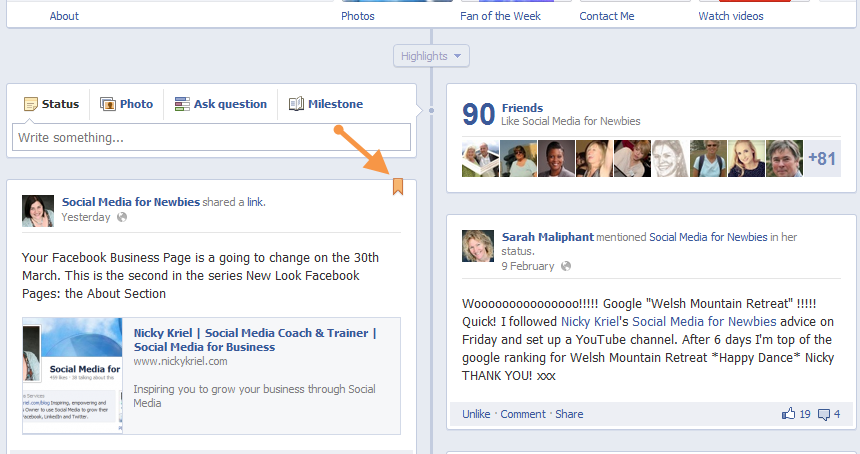Click www.nickykriel.com URL text
860x454 pixels.
(180, 361)
